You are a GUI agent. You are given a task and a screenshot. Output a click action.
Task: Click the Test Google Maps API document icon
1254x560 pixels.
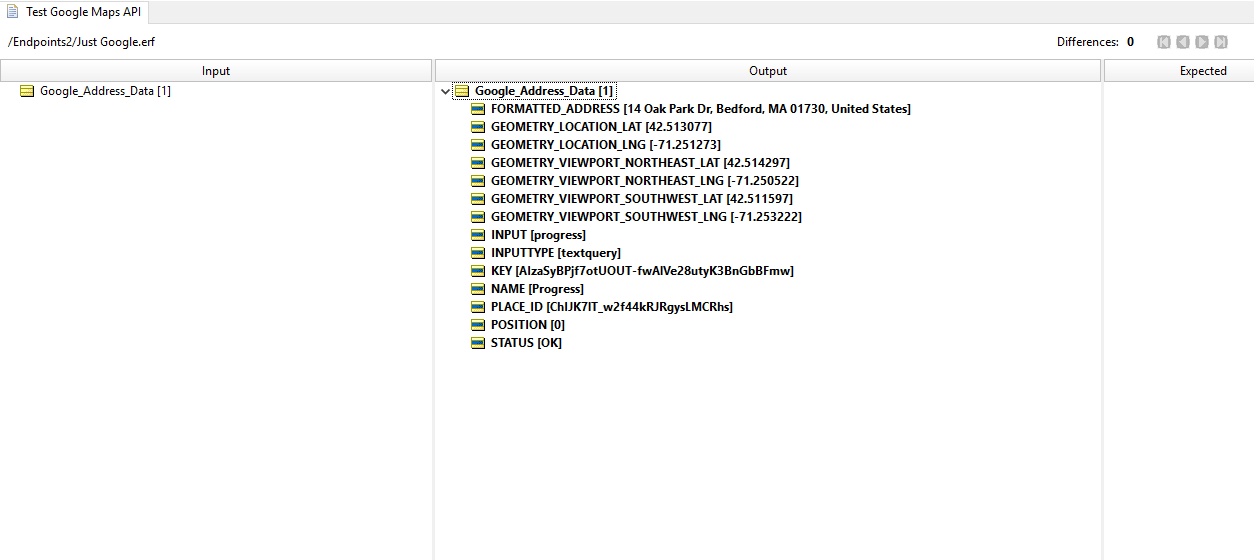coord(13,11)
